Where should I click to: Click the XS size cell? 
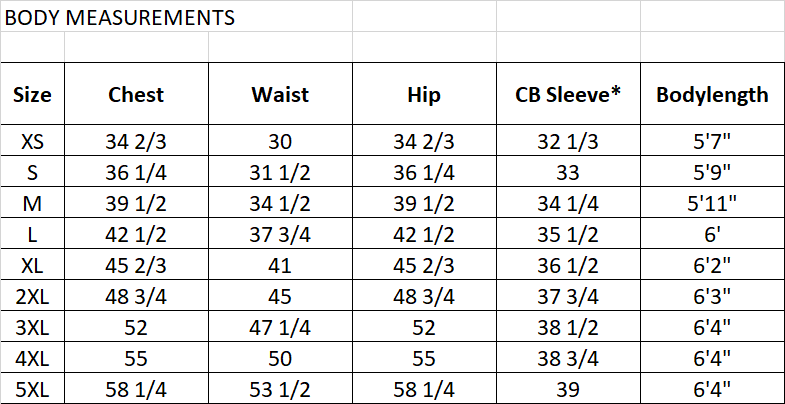32,142
